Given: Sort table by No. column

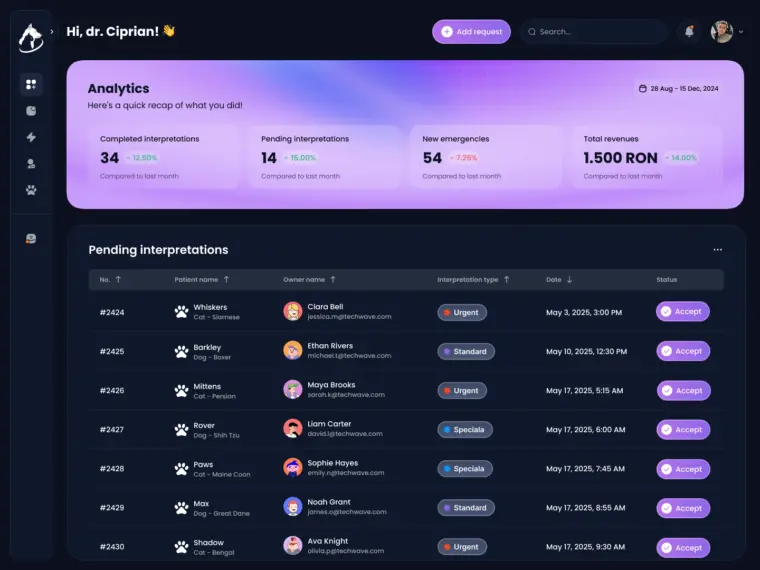Looking at the screenshot, I should pos(110,280).
